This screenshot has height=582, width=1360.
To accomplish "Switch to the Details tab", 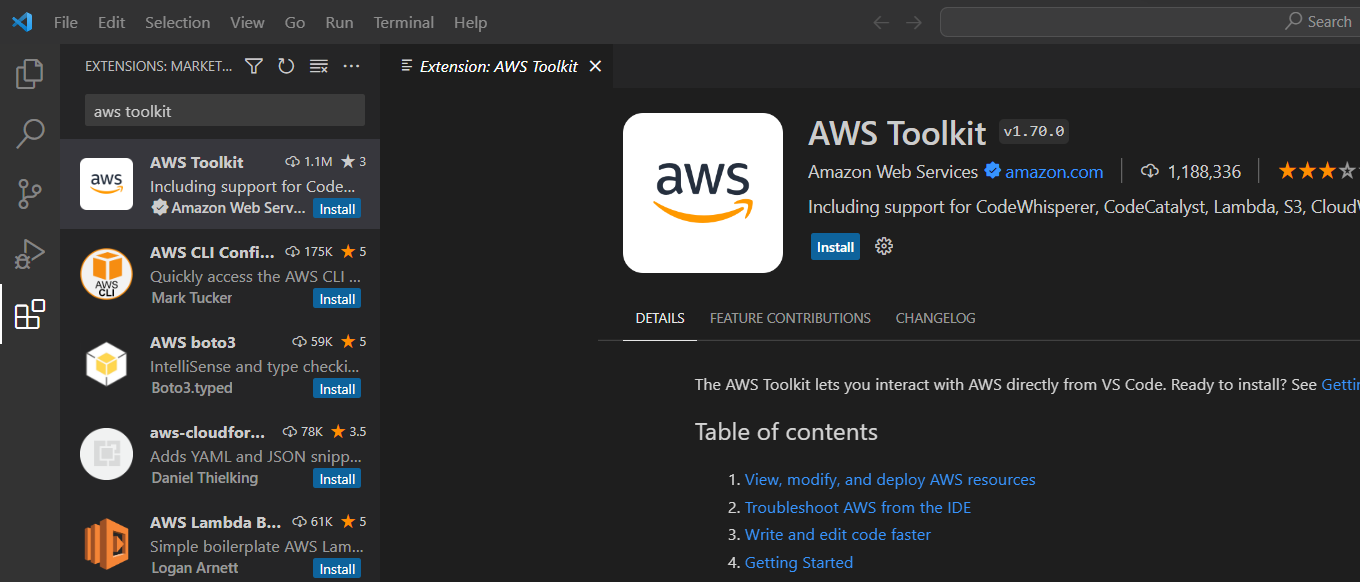I will [x=660, y=318].
